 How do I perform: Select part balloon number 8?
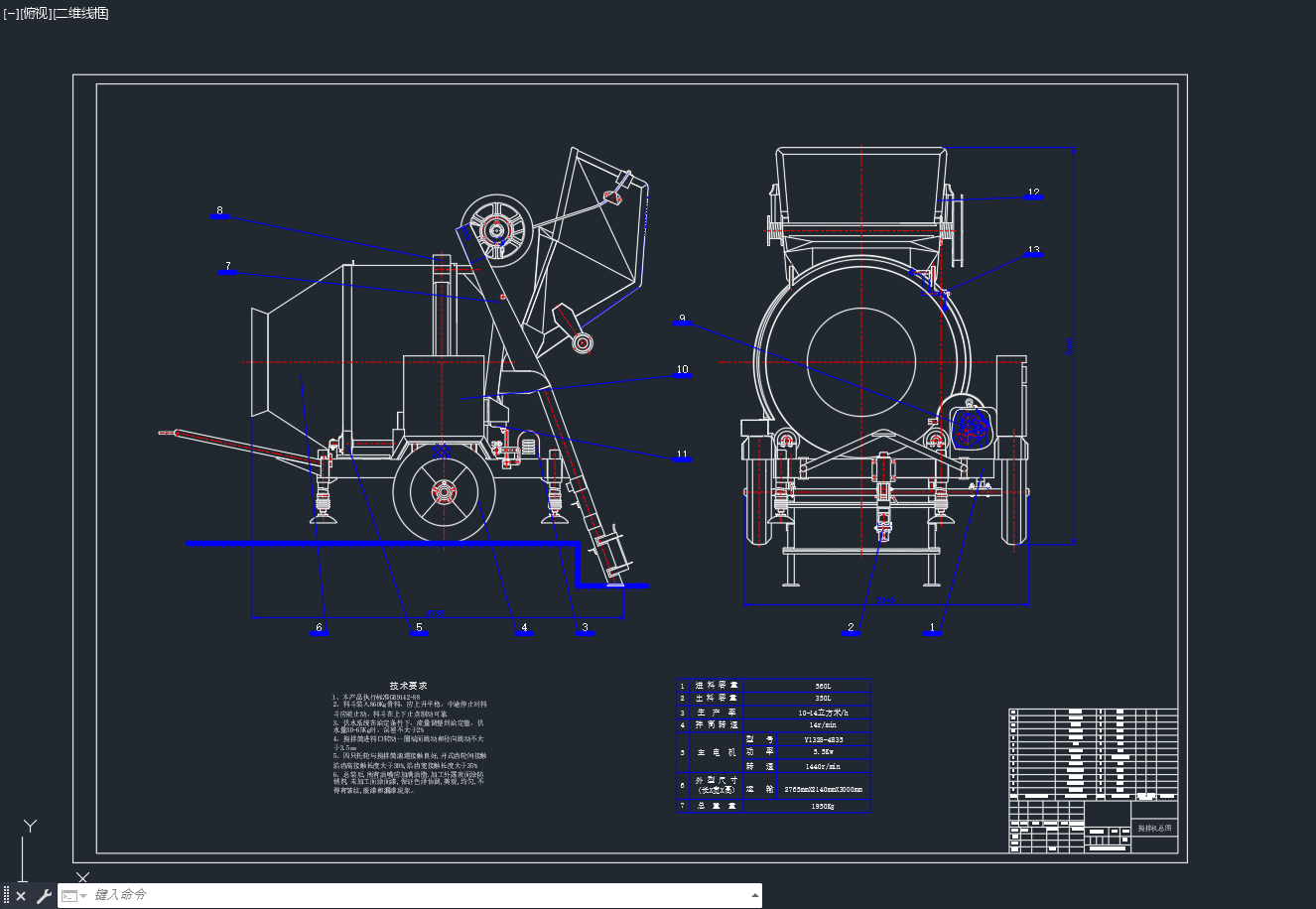coord(219,212)
